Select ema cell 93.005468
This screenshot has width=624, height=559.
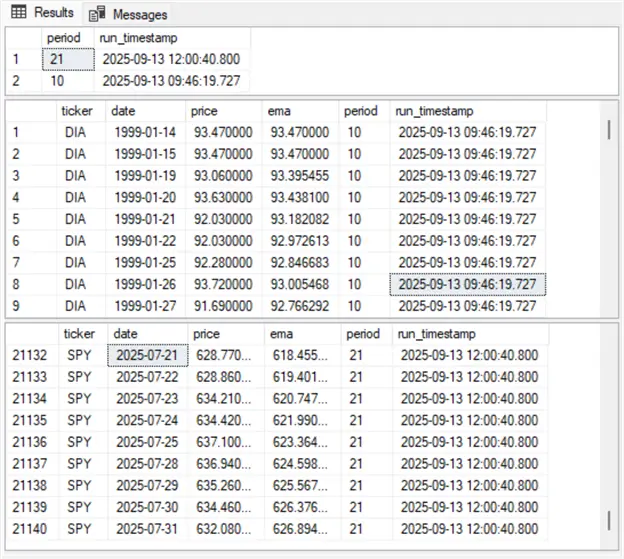(x=300, y=284)
